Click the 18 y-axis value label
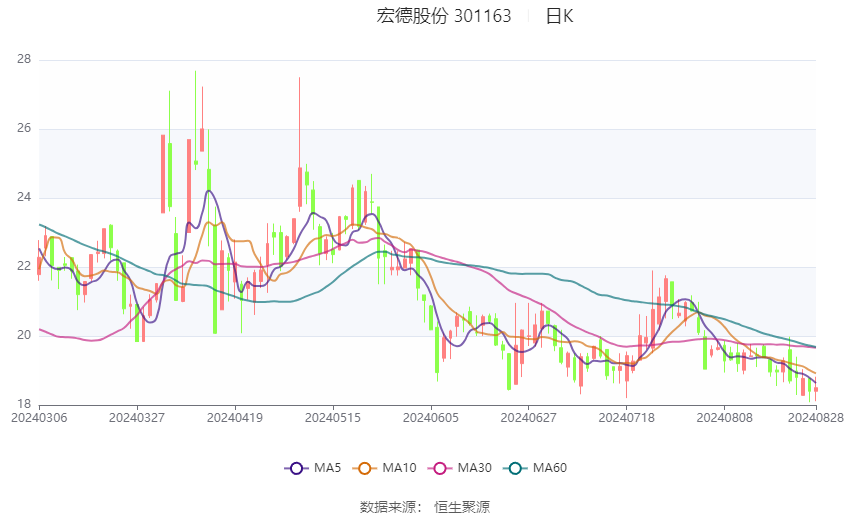The width and height of the screenshot is (850, 517). [x=24, y=404]
